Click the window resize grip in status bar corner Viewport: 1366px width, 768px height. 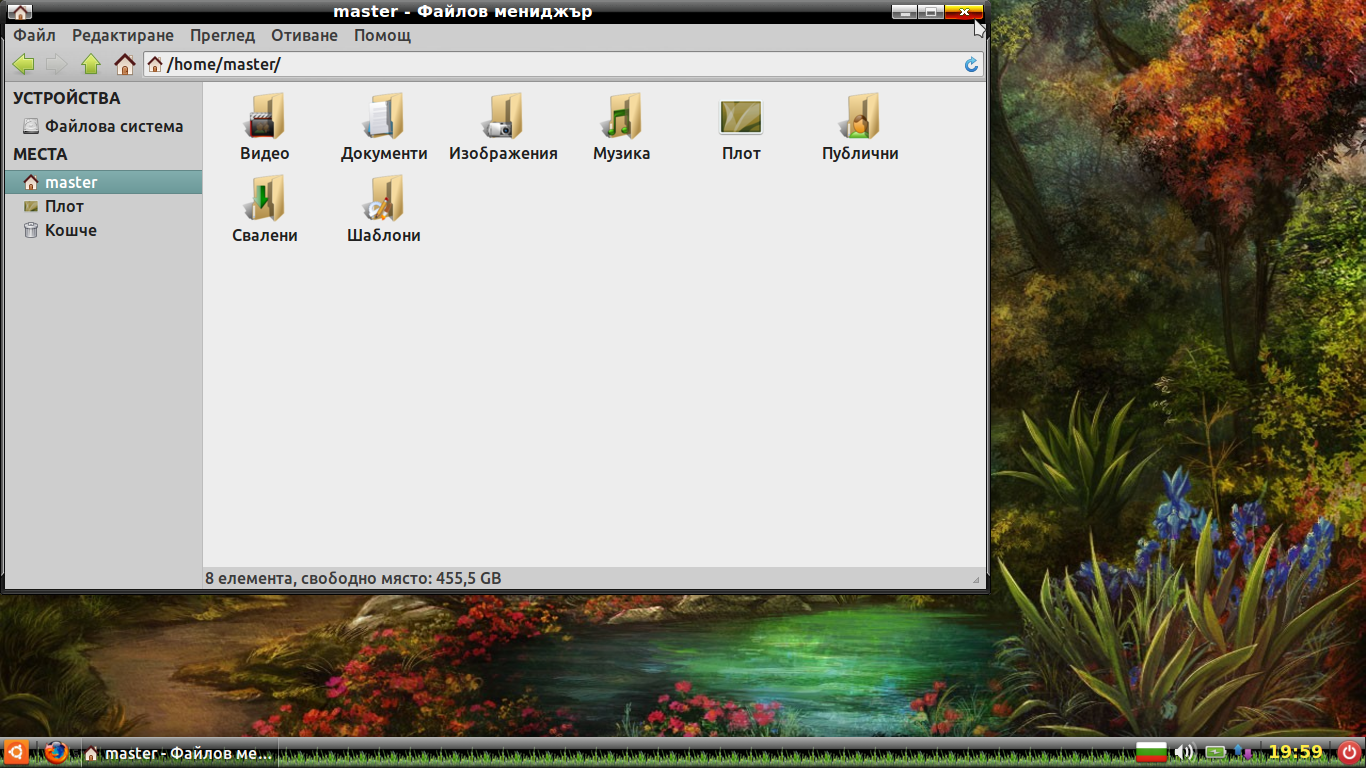tap(976, 580)
